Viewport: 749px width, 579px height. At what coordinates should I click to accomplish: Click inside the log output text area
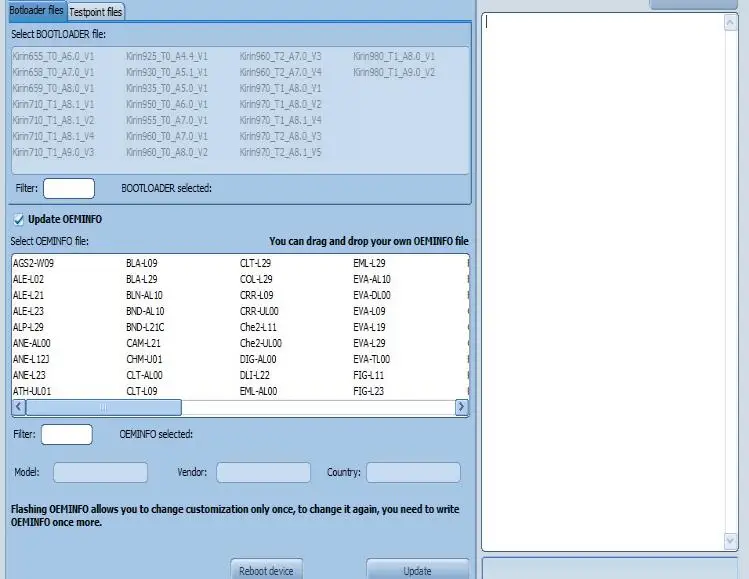[x=603, y=282]
